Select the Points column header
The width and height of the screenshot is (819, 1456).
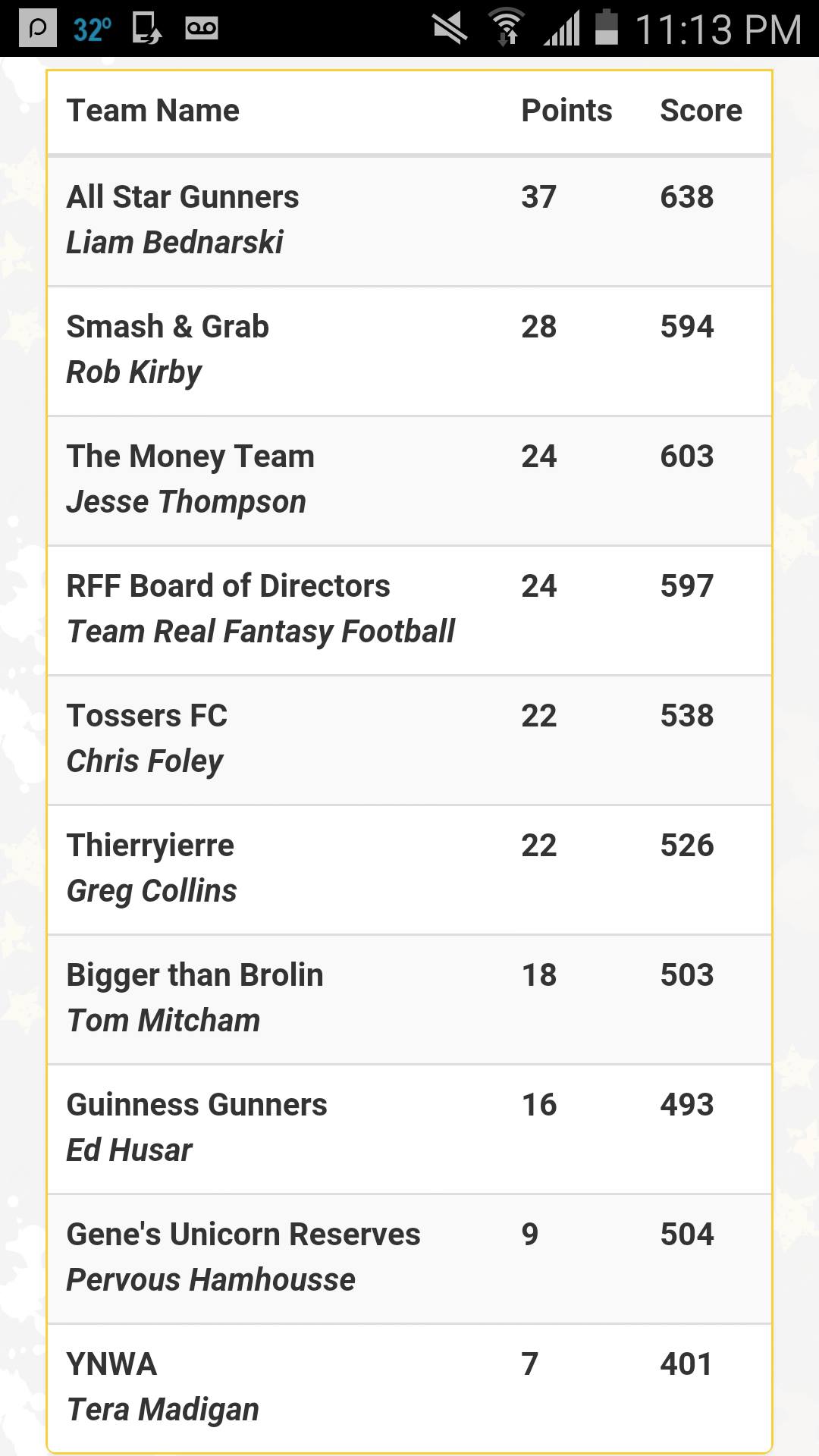(x=566, y=111)
